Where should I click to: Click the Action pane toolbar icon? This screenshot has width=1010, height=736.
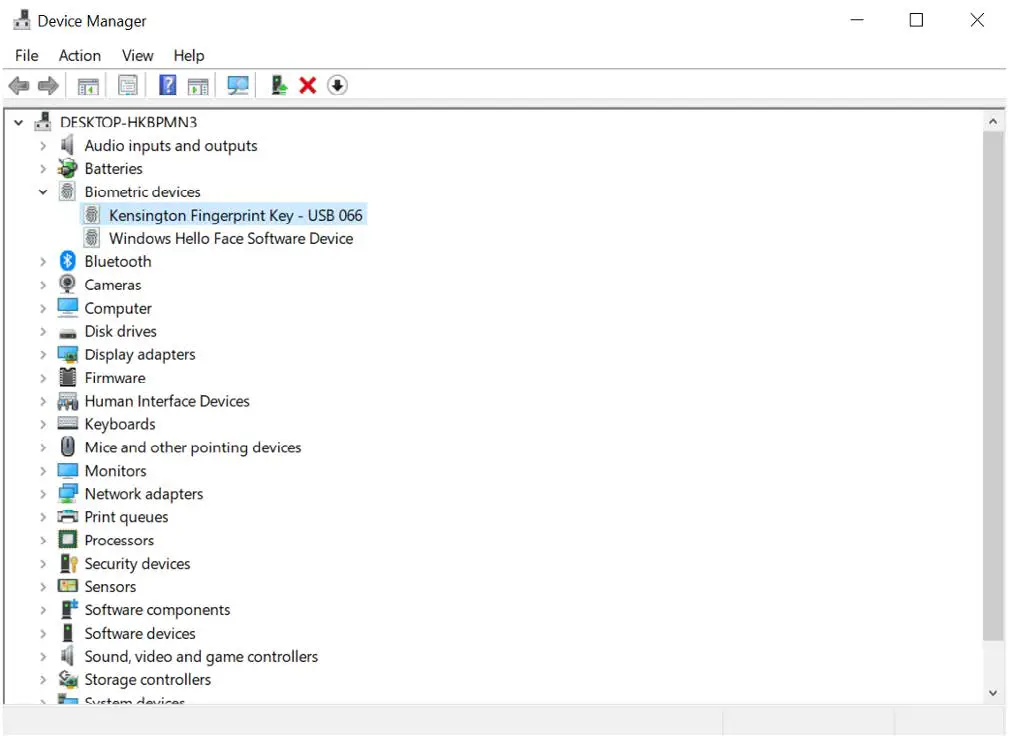[198, 85]
